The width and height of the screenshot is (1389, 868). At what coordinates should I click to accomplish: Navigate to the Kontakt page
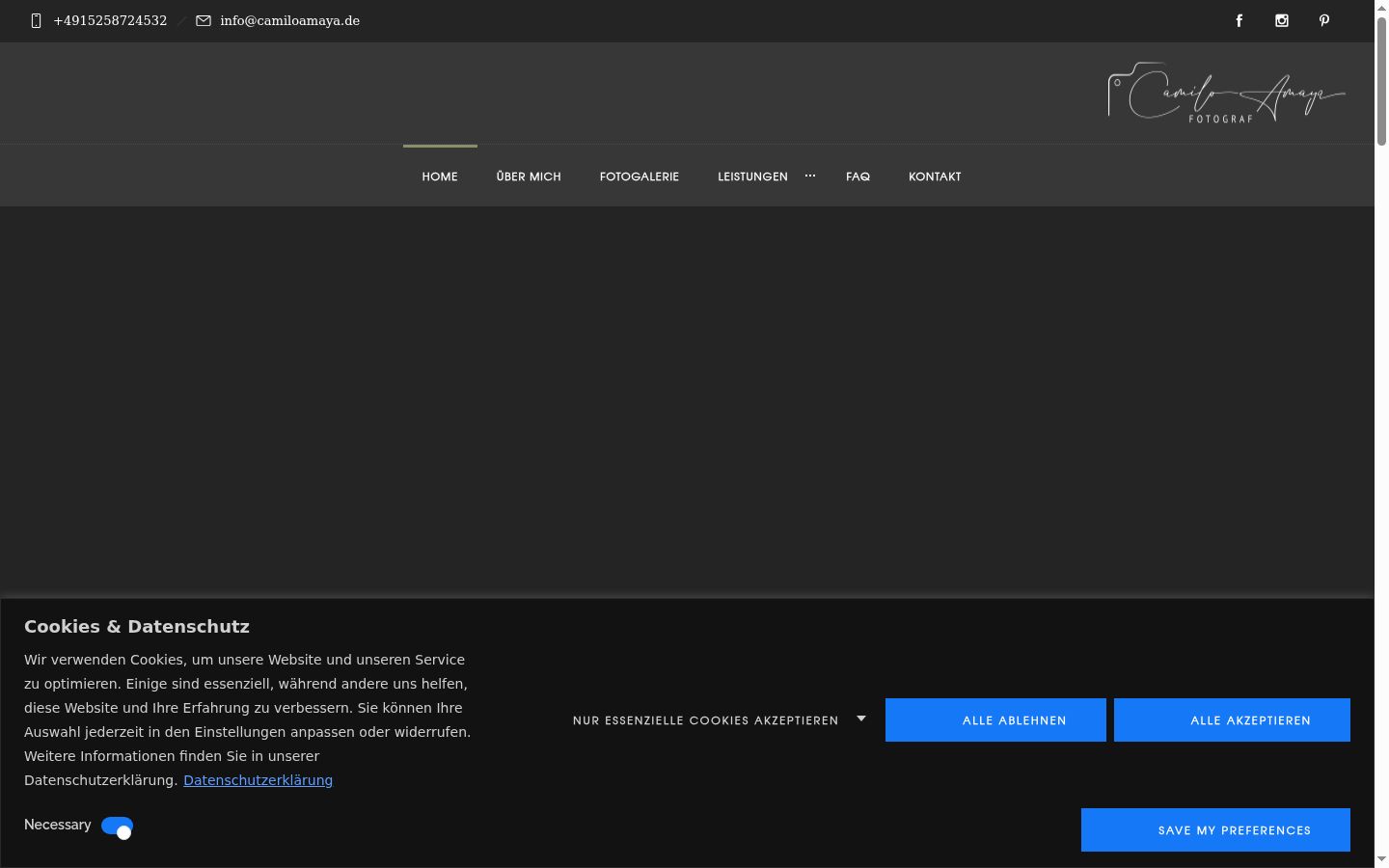click(x=935, y=176)
